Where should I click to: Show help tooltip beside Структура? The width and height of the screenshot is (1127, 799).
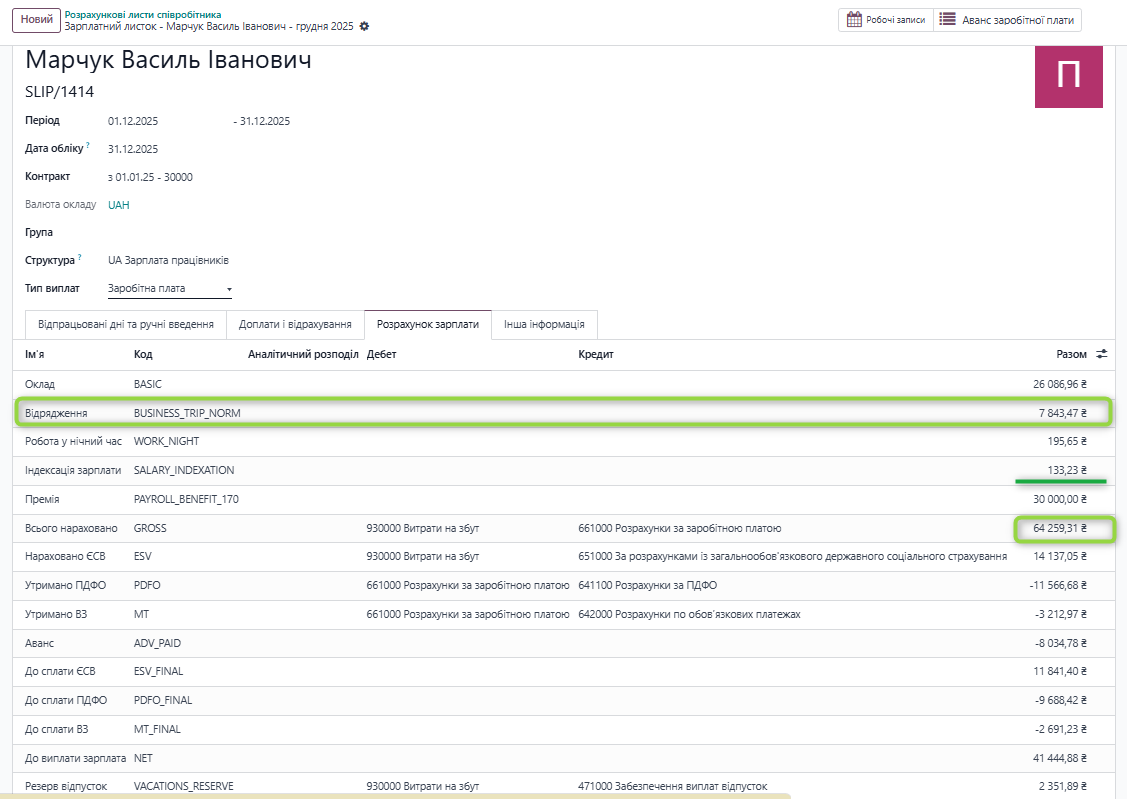tap(80, 257)
